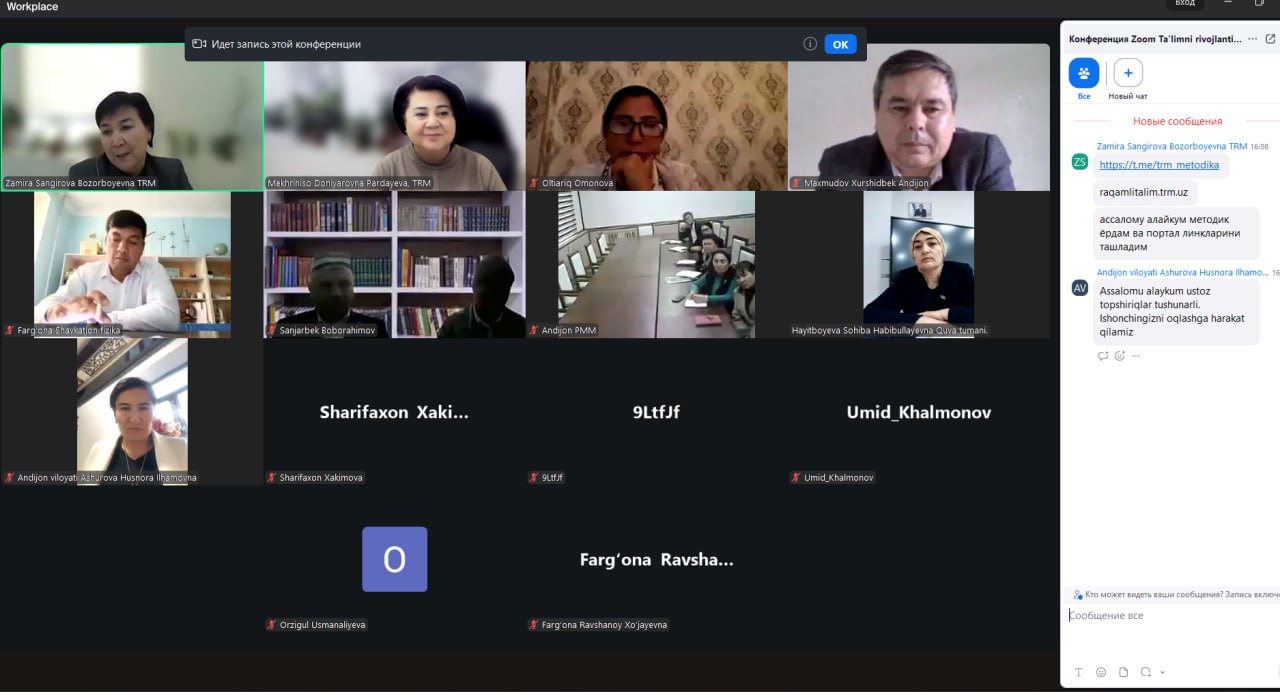Image resolution: width=1280 pixels, height=692 pixels.
Task: Click the screenshot capture icon in chat
Action: [x=1146, y=672]
